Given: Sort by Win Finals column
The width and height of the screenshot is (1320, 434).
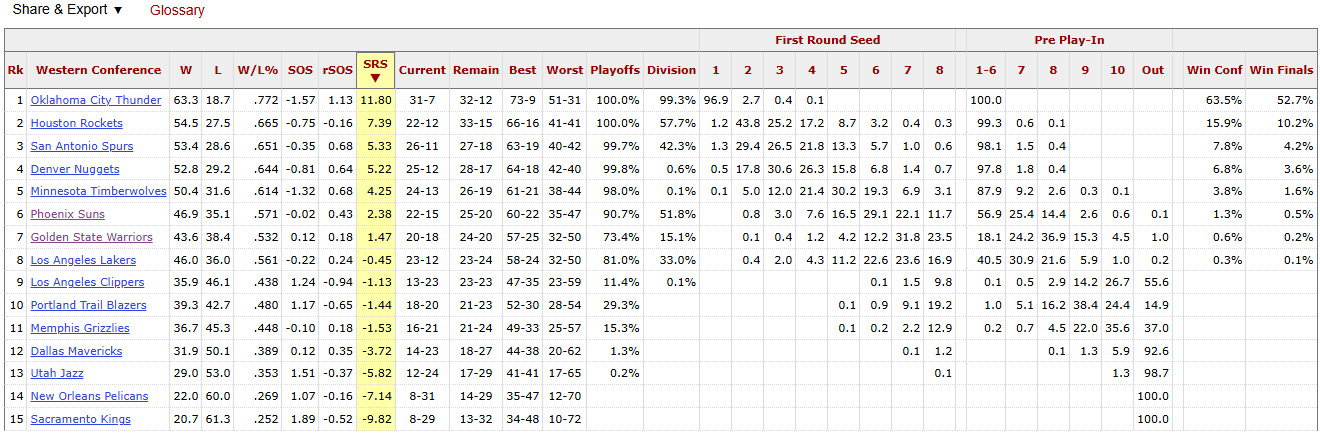Looking at the screenshot, I should pos(1281,70).
